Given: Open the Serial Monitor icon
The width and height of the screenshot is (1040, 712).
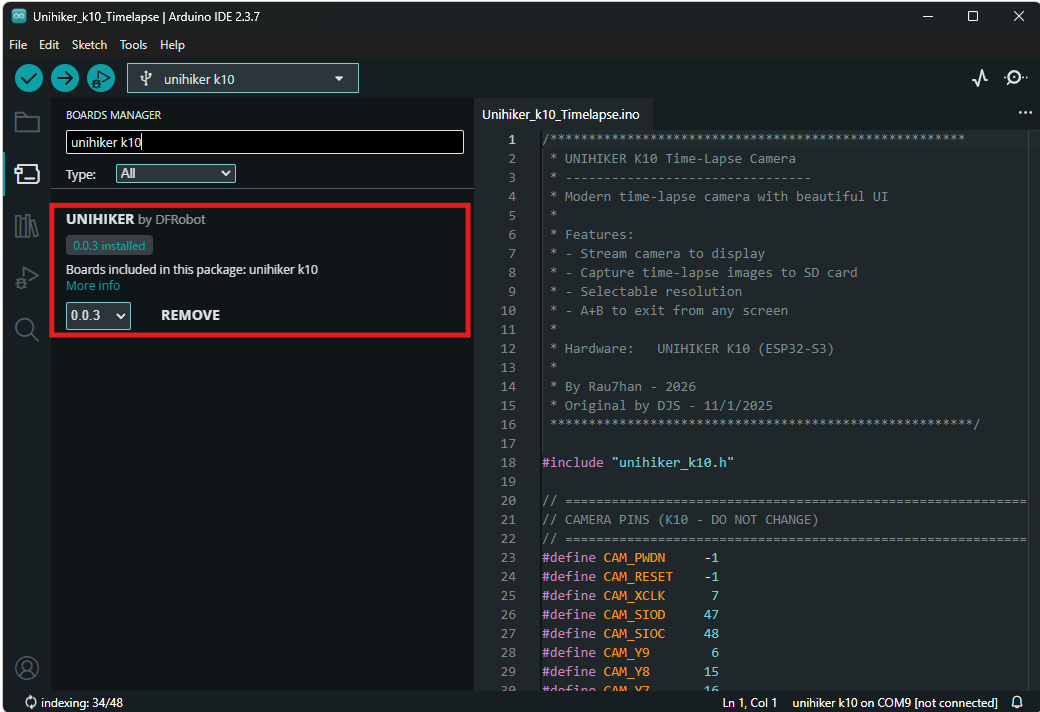Looking at the screenshot, I should [x=1015, y=78].
